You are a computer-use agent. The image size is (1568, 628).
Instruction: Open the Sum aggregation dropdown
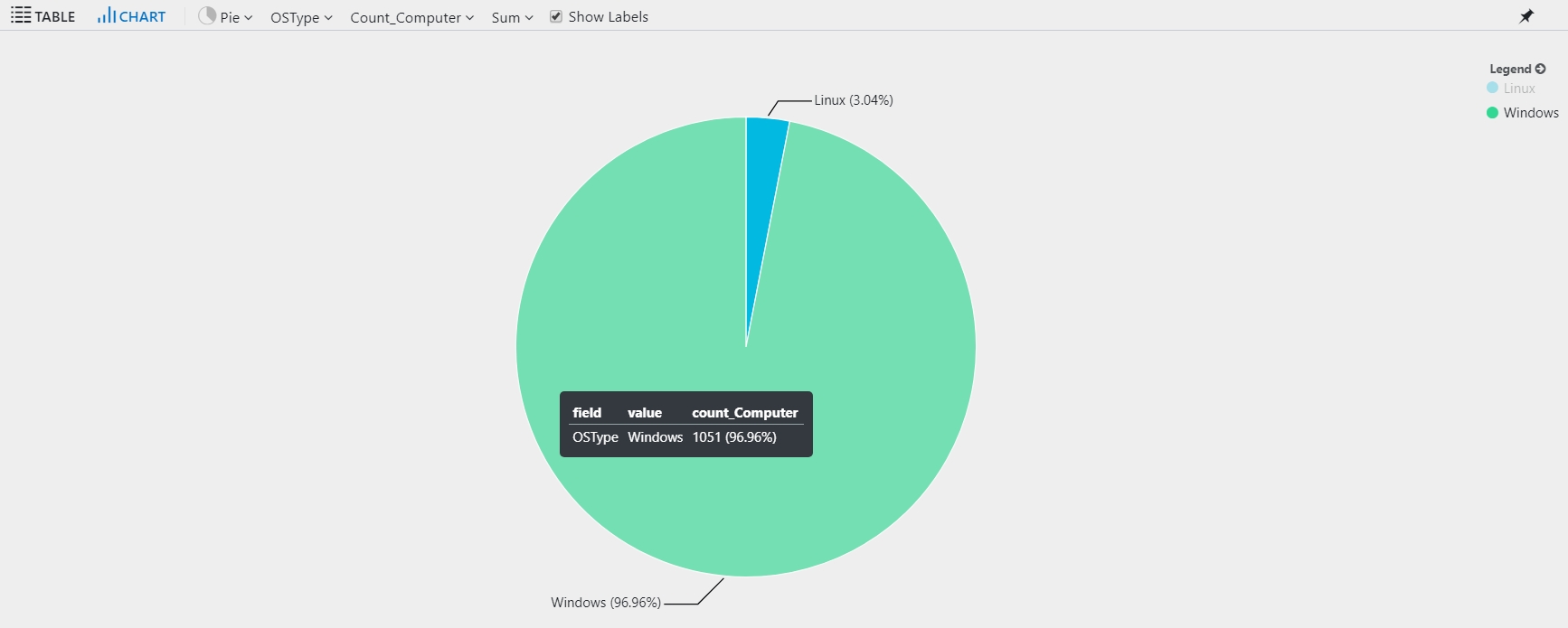(x=512, y=17)
